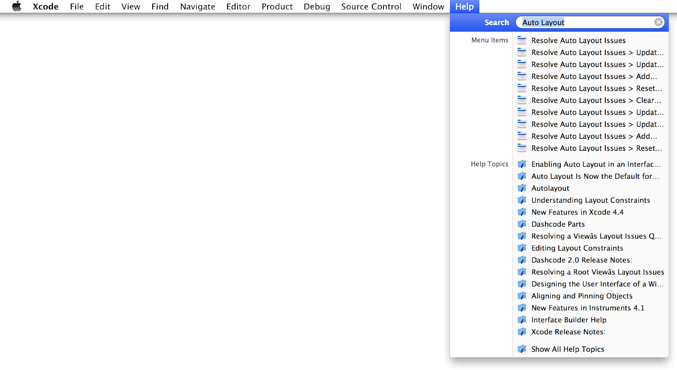
Task: Open the Editor menu
Action: [238, 6]
